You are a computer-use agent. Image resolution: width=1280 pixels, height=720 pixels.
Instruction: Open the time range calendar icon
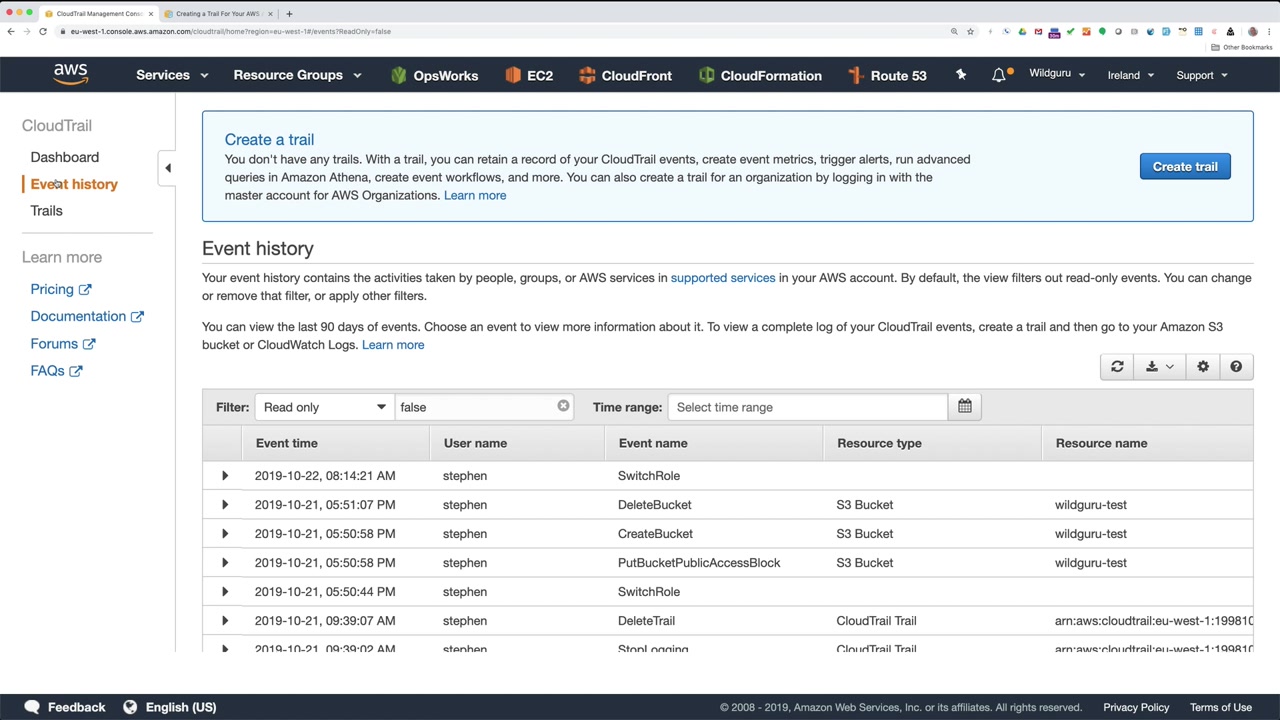click(x=964, y=407)
